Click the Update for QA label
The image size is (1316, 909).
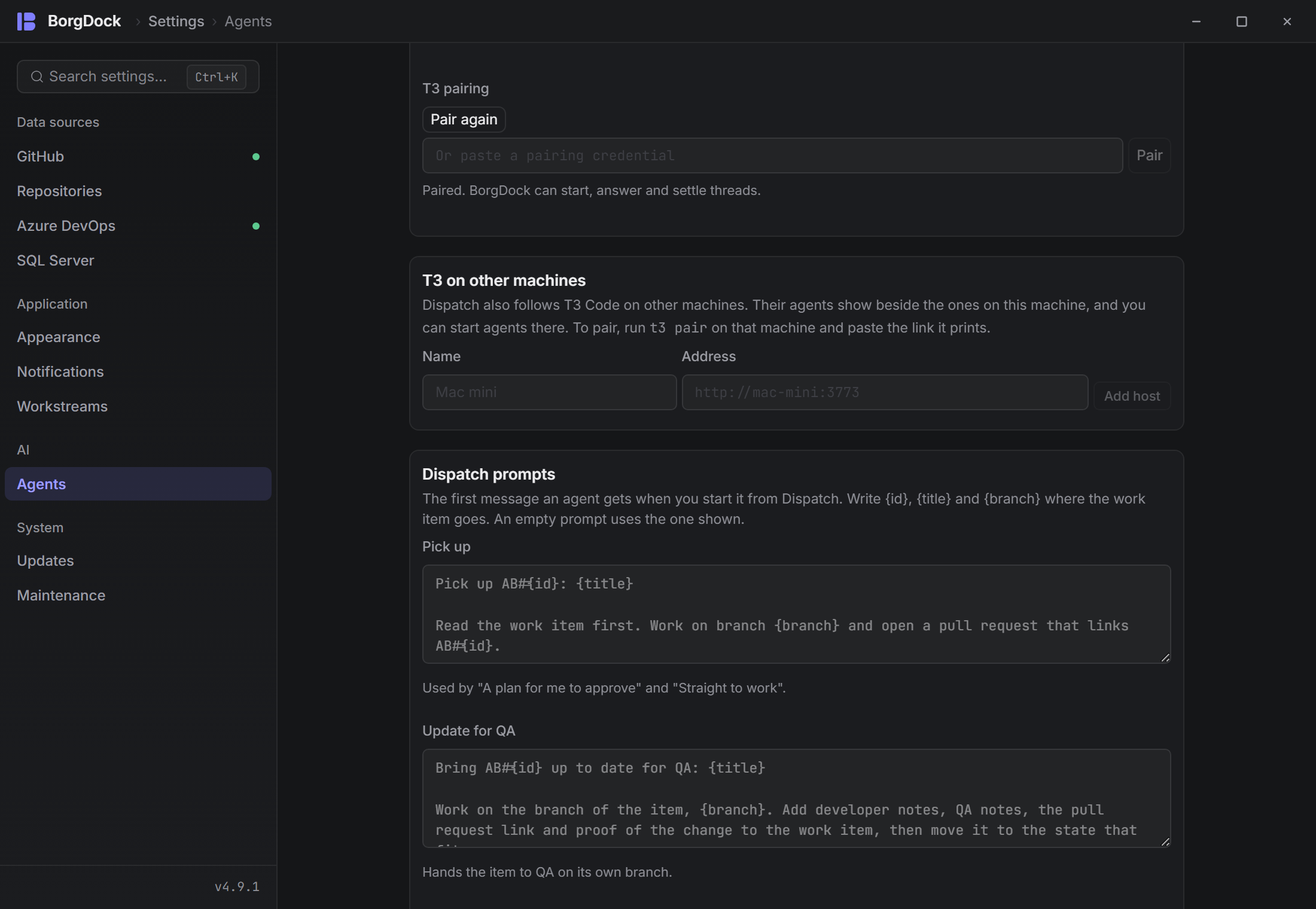coord(469,731)
